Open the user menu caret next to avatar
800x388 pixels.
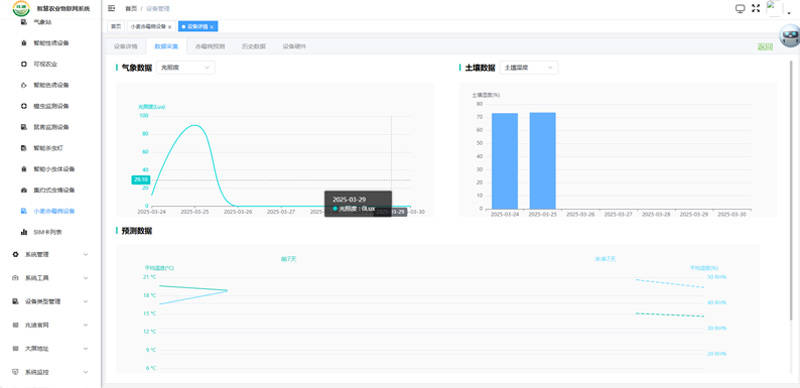pos(789,12)
